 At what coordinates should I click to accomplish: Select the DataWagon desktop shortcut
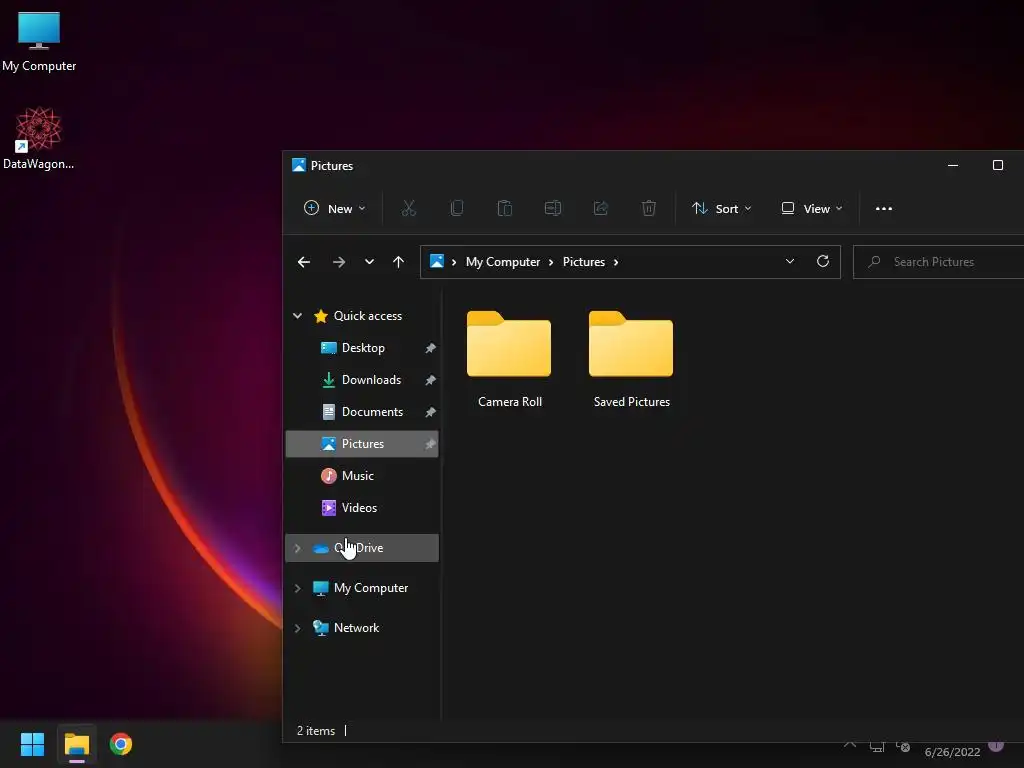(x=39, y=138)
